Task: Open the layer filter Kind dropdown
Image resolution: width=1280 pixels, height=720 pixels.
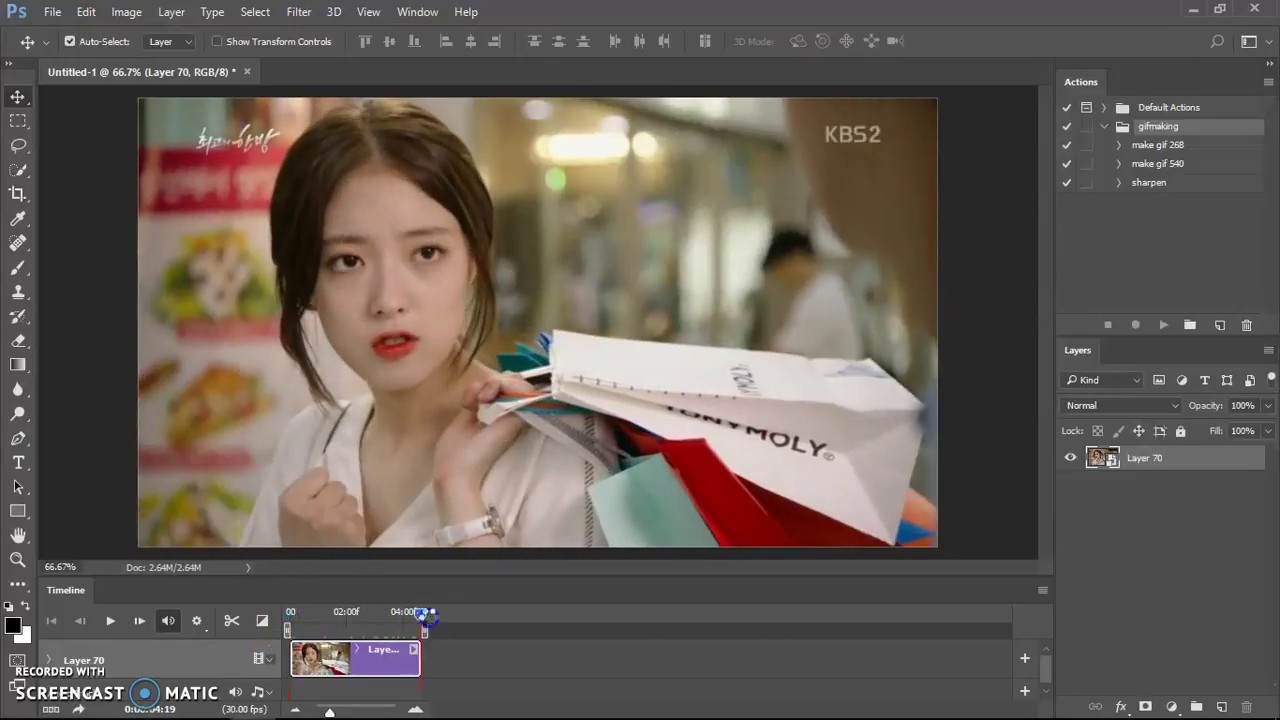Action: (1102, 380)
